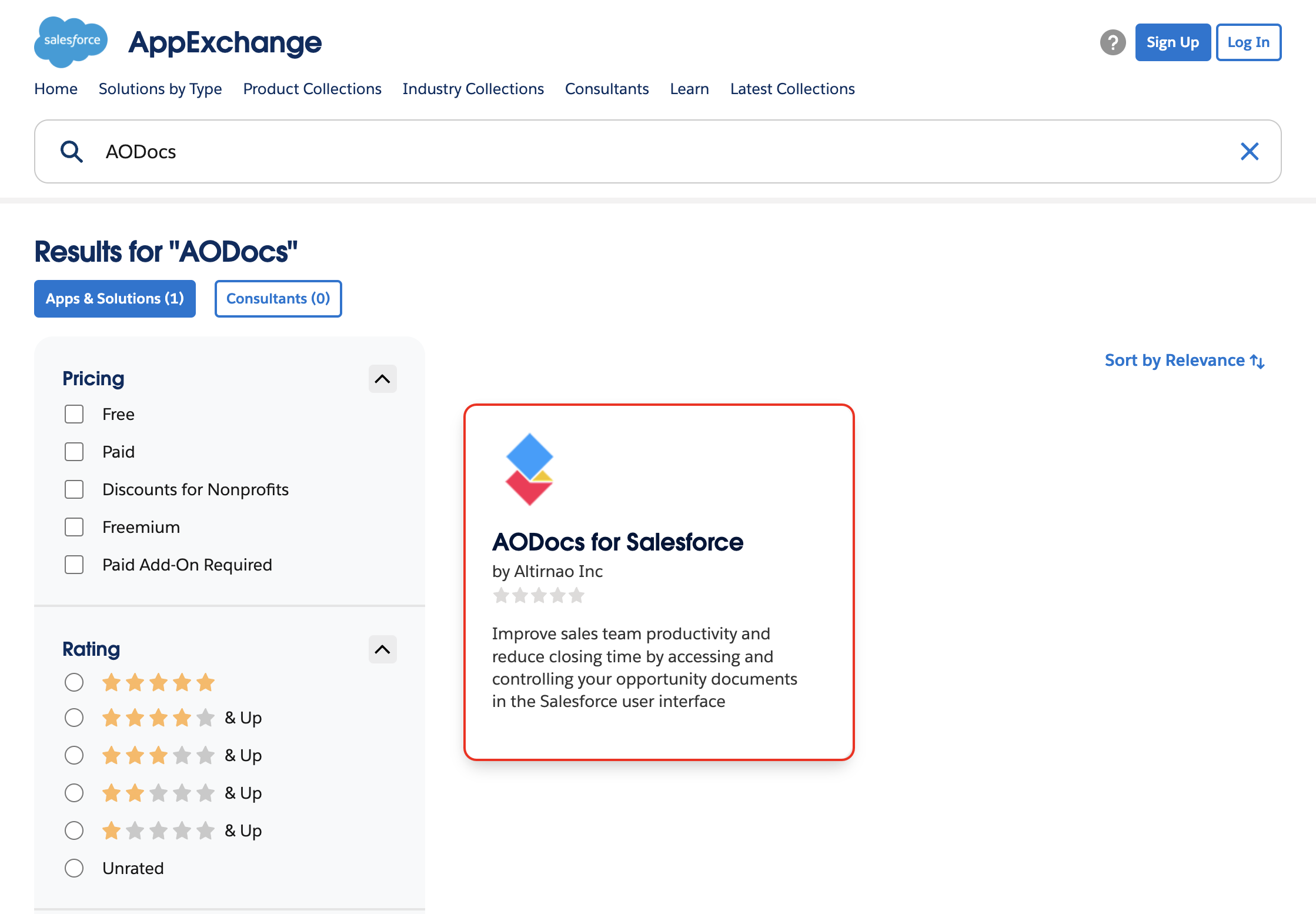Click the search magnifier icon

(x=72, y=152)
